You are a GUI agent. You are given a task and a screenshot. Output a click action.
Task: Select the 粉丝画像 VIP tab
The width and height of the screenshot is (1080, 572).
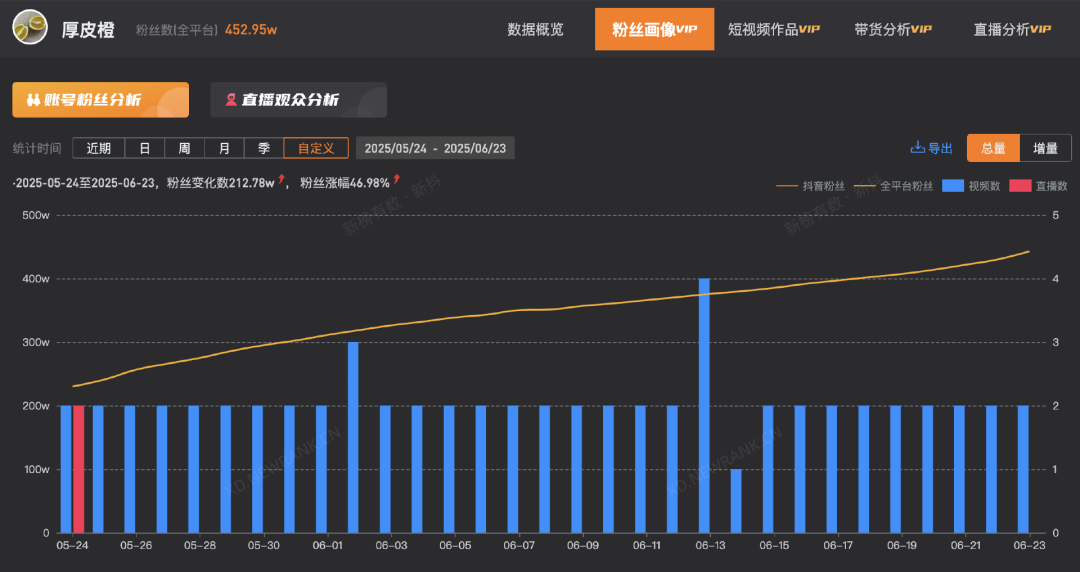654,29
